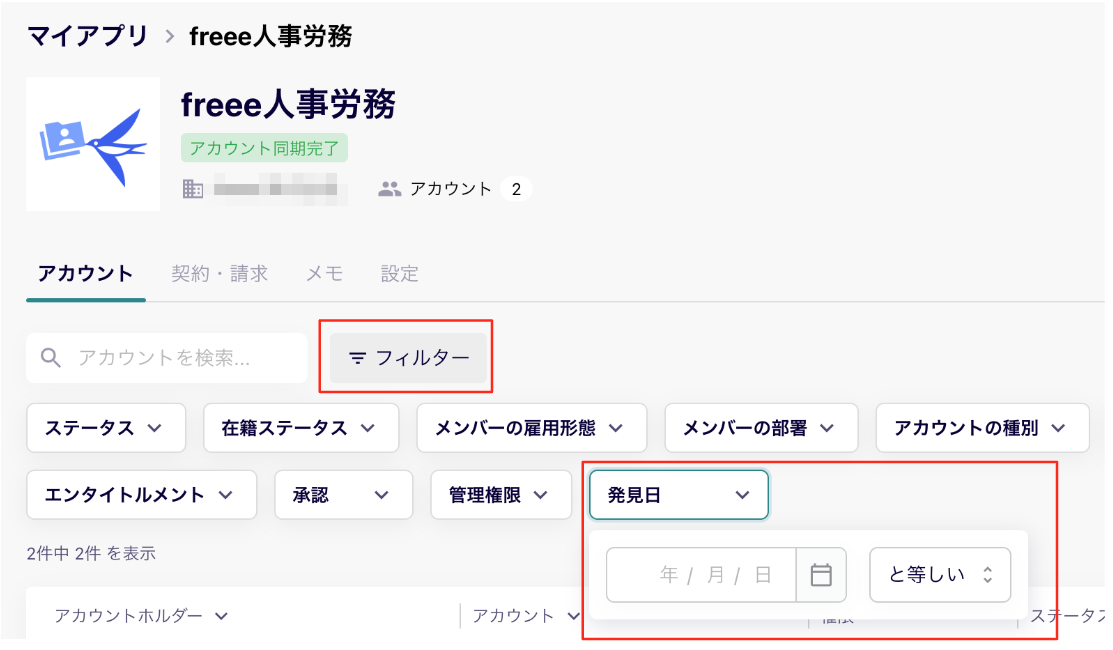Go to マイアプリ breadcrumb link
Screen dimensions: 1113x650
87,35
